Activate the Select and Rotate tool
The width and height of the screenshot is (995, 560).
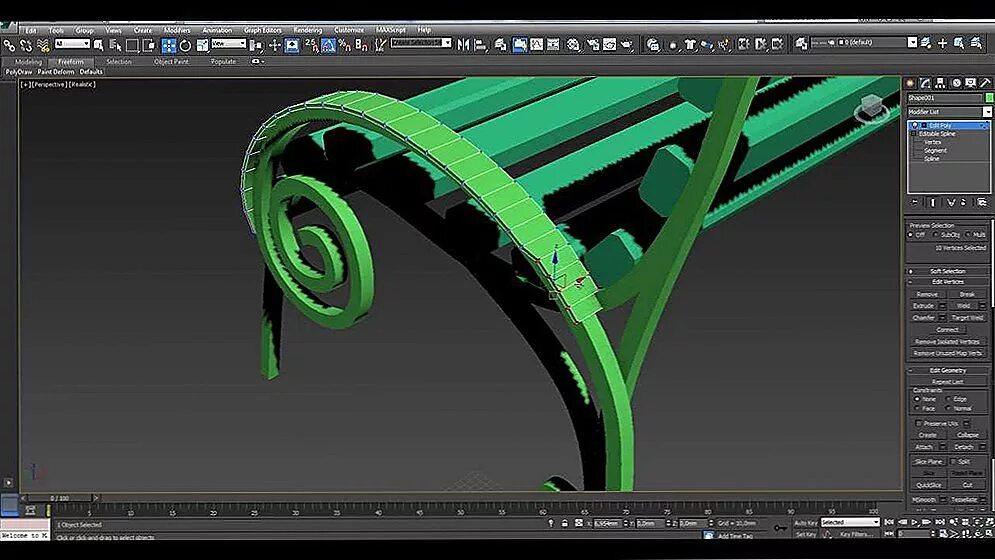click(x=185, y=44)
